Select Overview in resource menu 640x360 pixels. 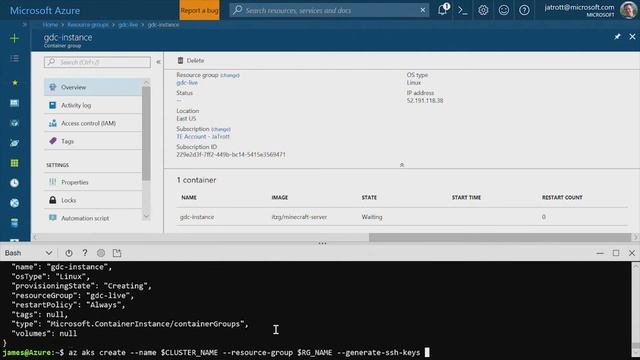pyautogui.click(x=93, y=87)
